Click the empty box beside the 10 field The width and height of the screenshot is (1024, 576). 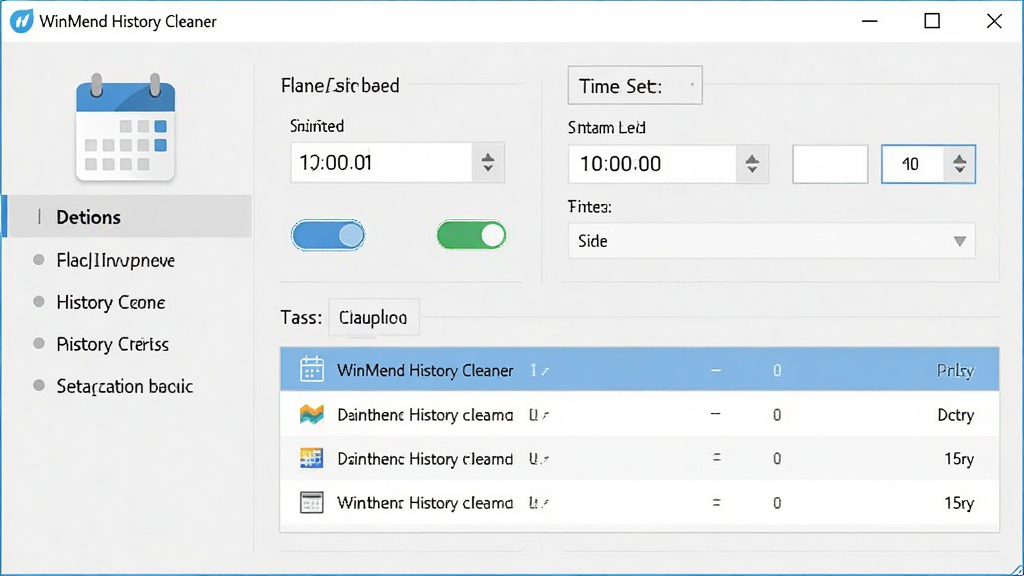point(830,164)
